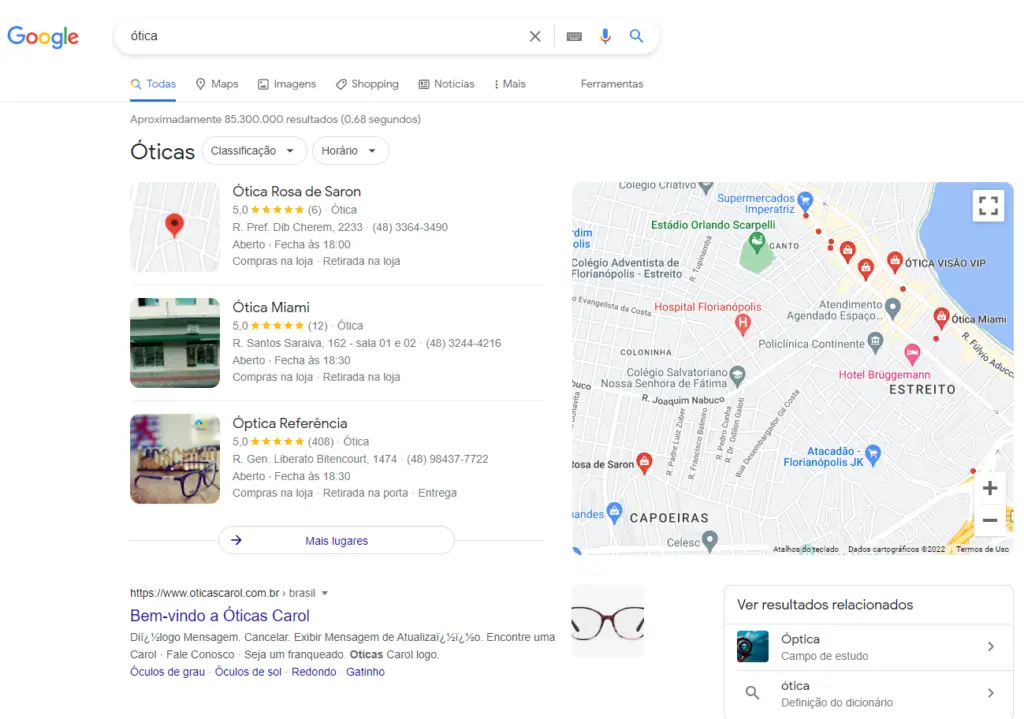
Task: Click Atalhos do teclado on the map
Action: 805,549
